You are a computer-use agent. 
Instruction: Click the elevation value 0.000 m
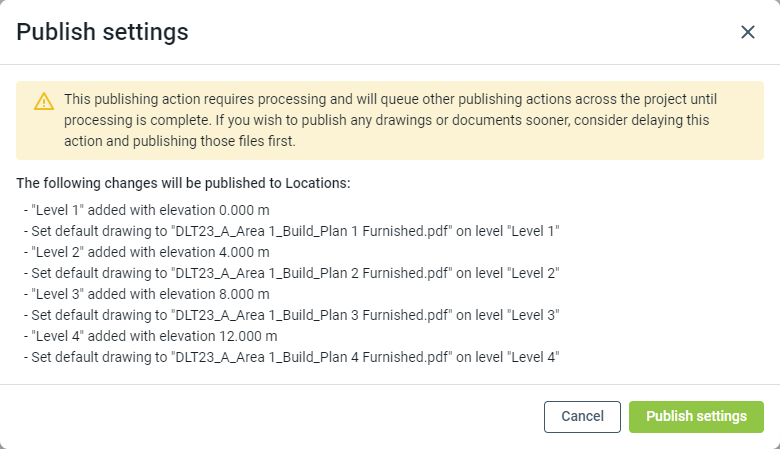(x=246, y=210)
